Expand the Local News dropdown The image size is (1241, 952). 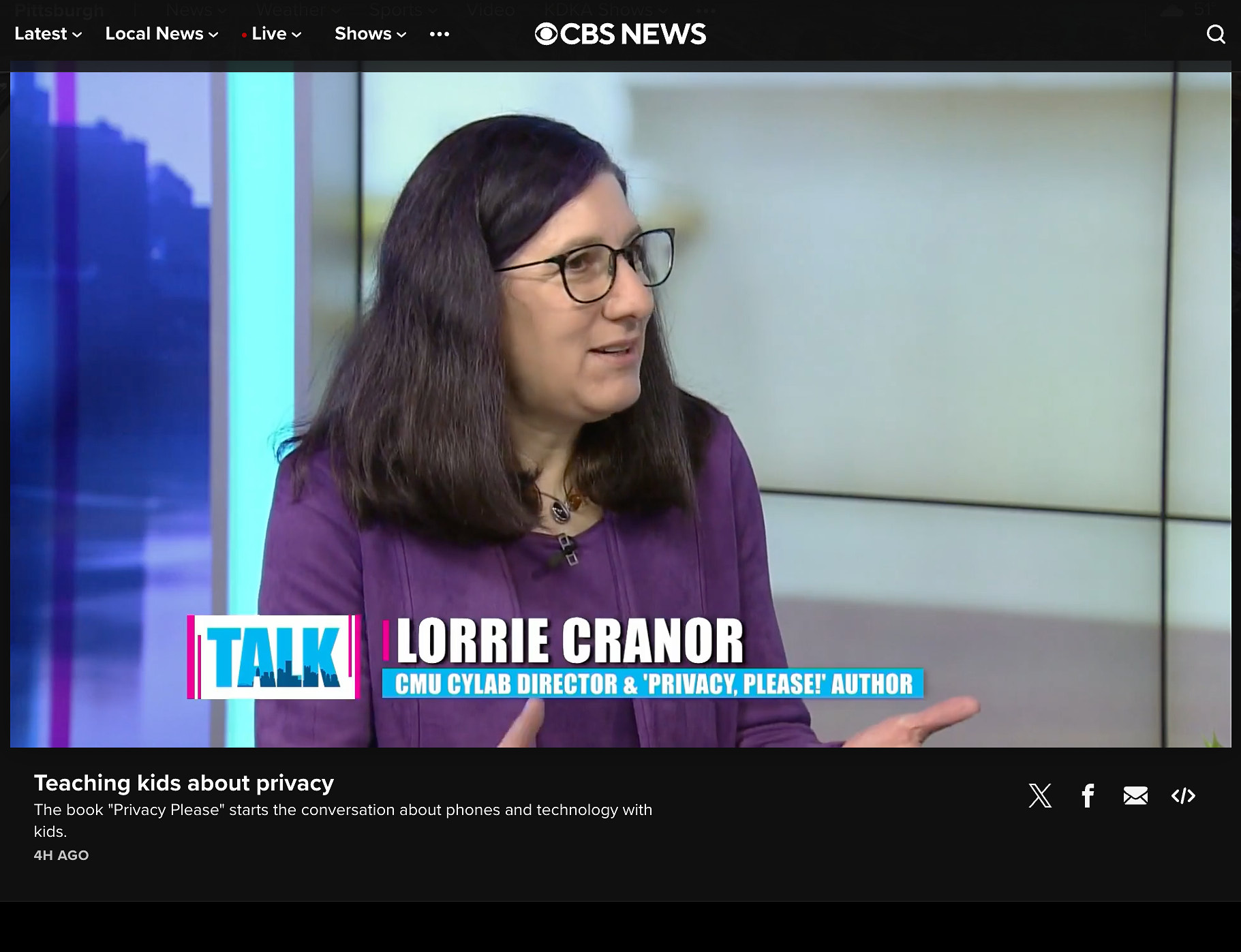coord(213,35)
